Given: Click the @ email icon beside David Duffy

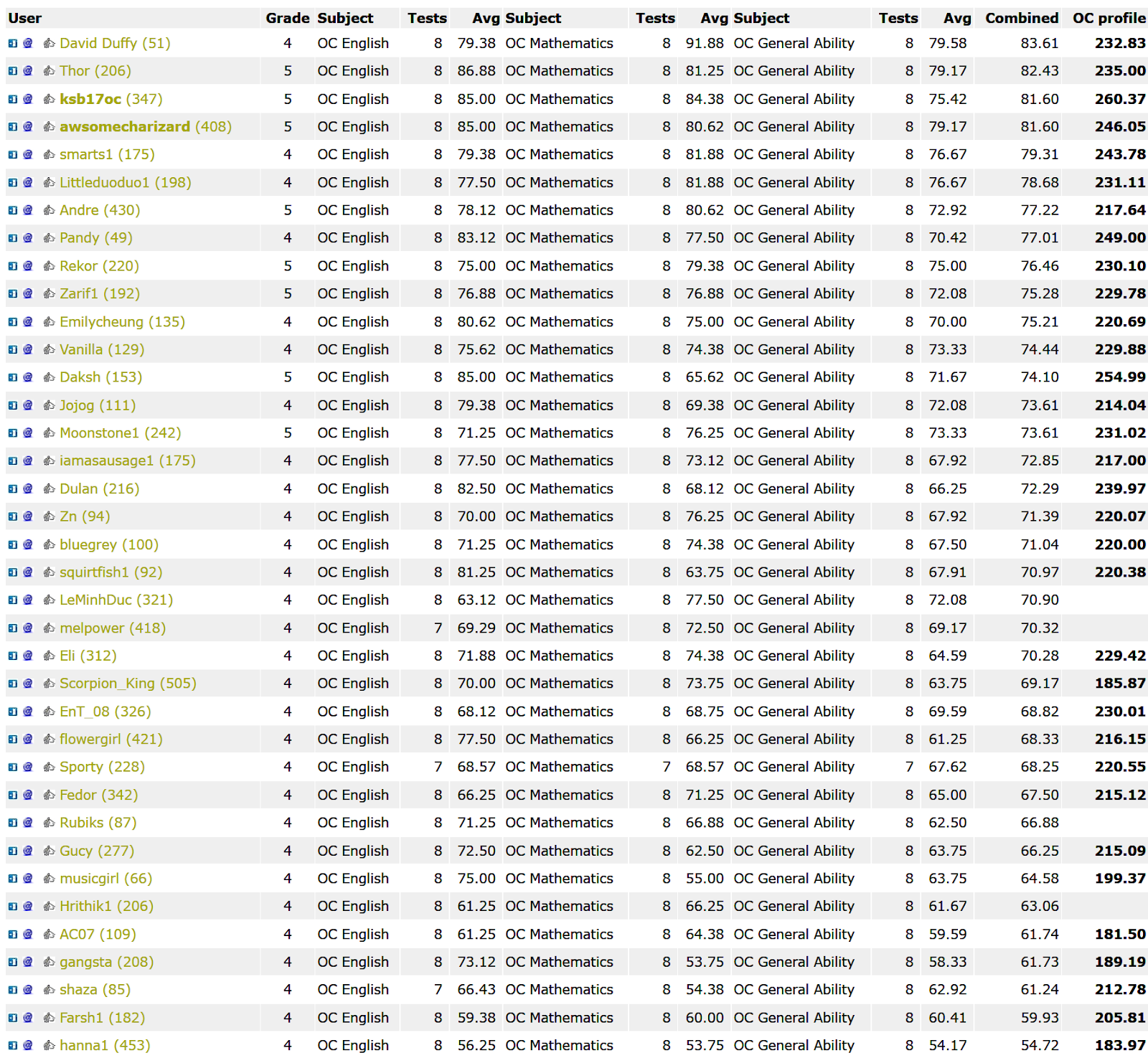Looking at the screenshot, I should pyautogui.click(x=28, y=43).
